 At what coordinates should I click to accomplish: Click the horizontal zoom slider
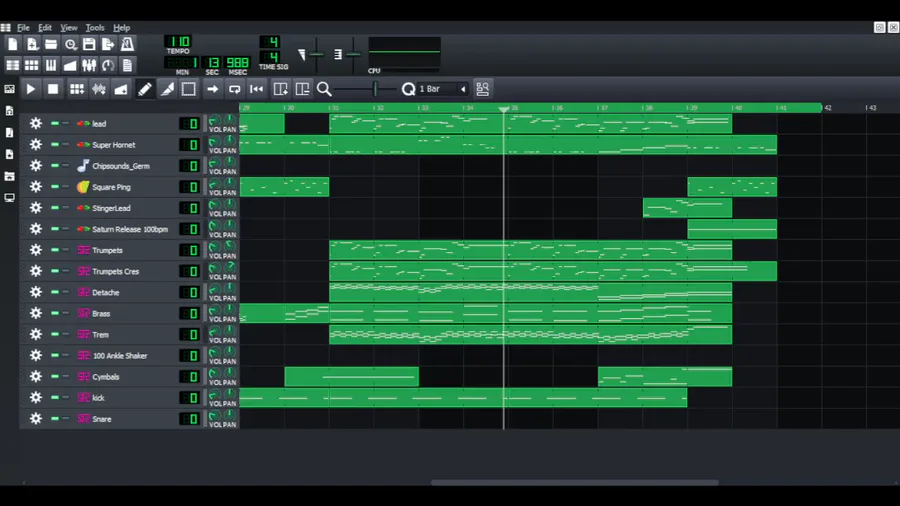pos(367,89)
